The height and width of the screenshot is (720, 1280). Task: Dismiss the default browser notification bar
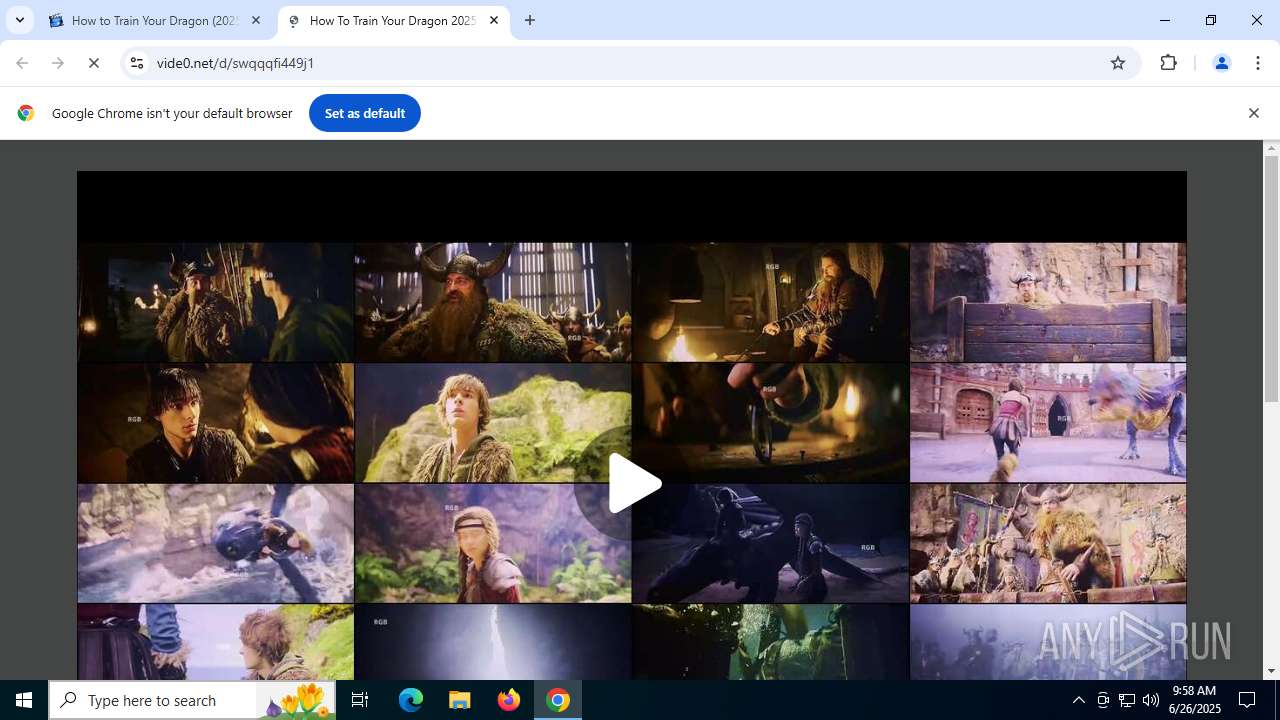(x=1253, y=113)
